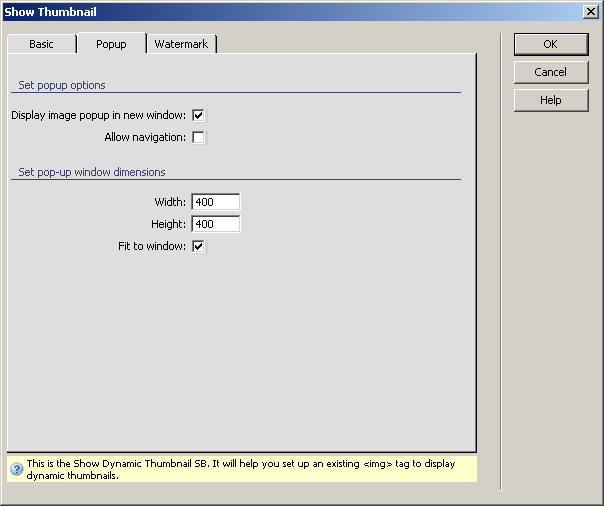Select the Popup tab
Screen dimensions: 604x506
pyautogui.click(x=111, y=44)
